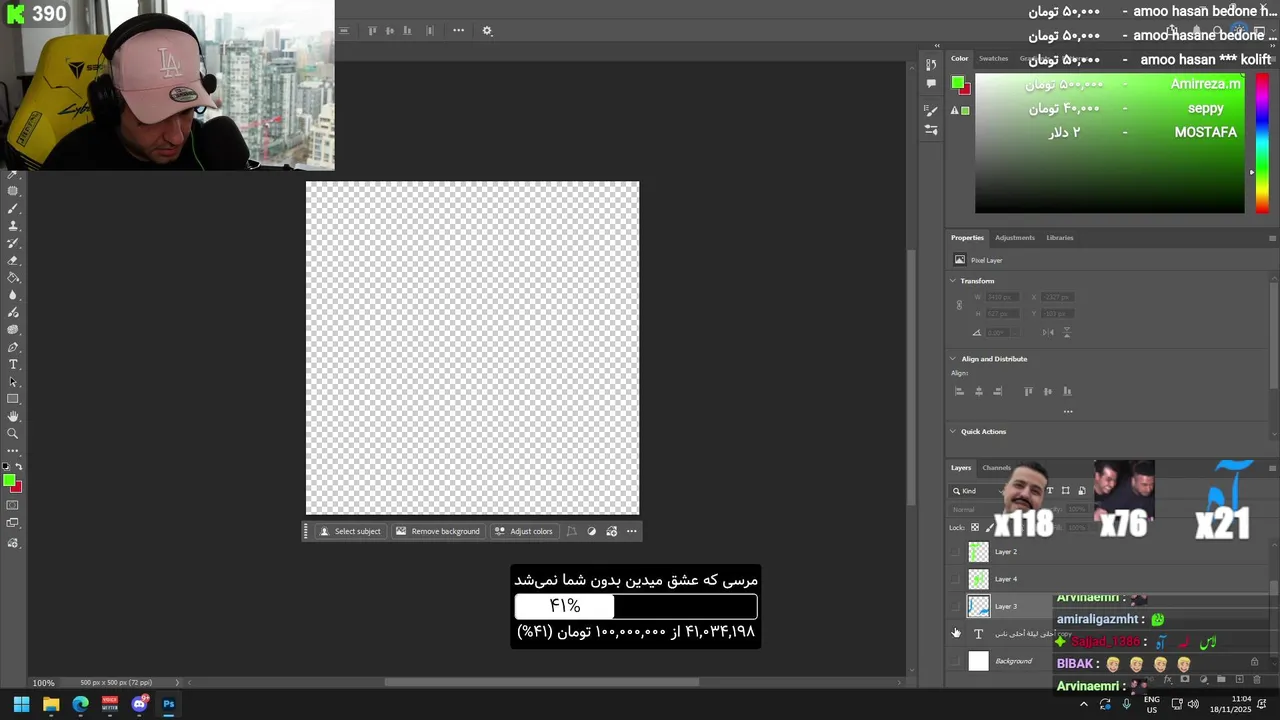
Task: Delete layer trash icon
Action: (1257, 680)
